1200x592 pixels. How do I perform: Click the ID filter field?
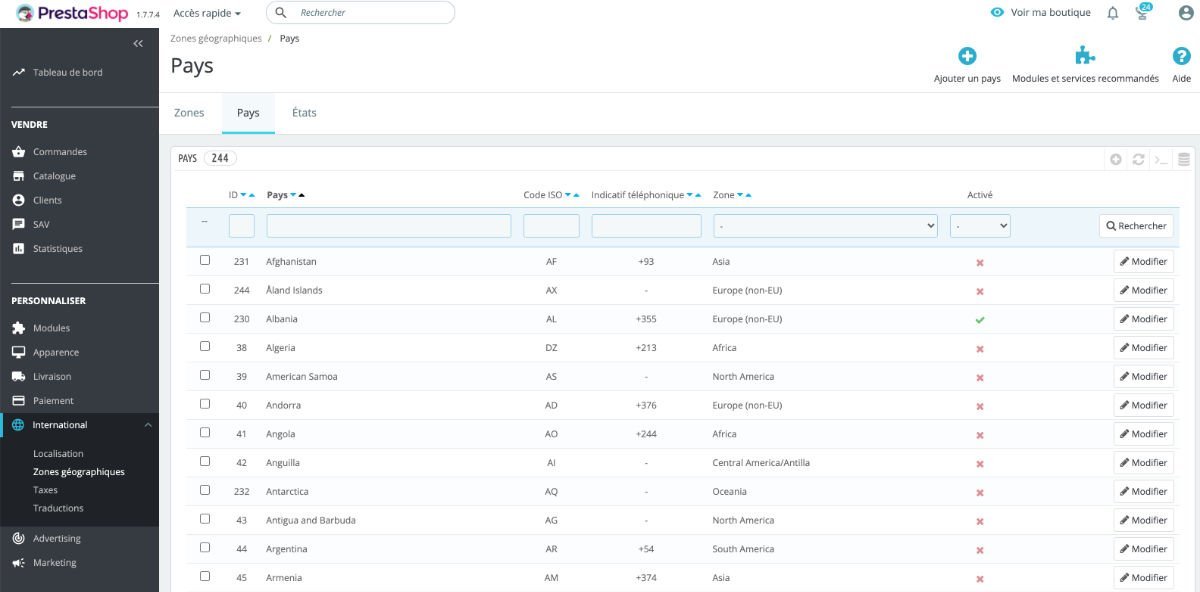(242, 226)
